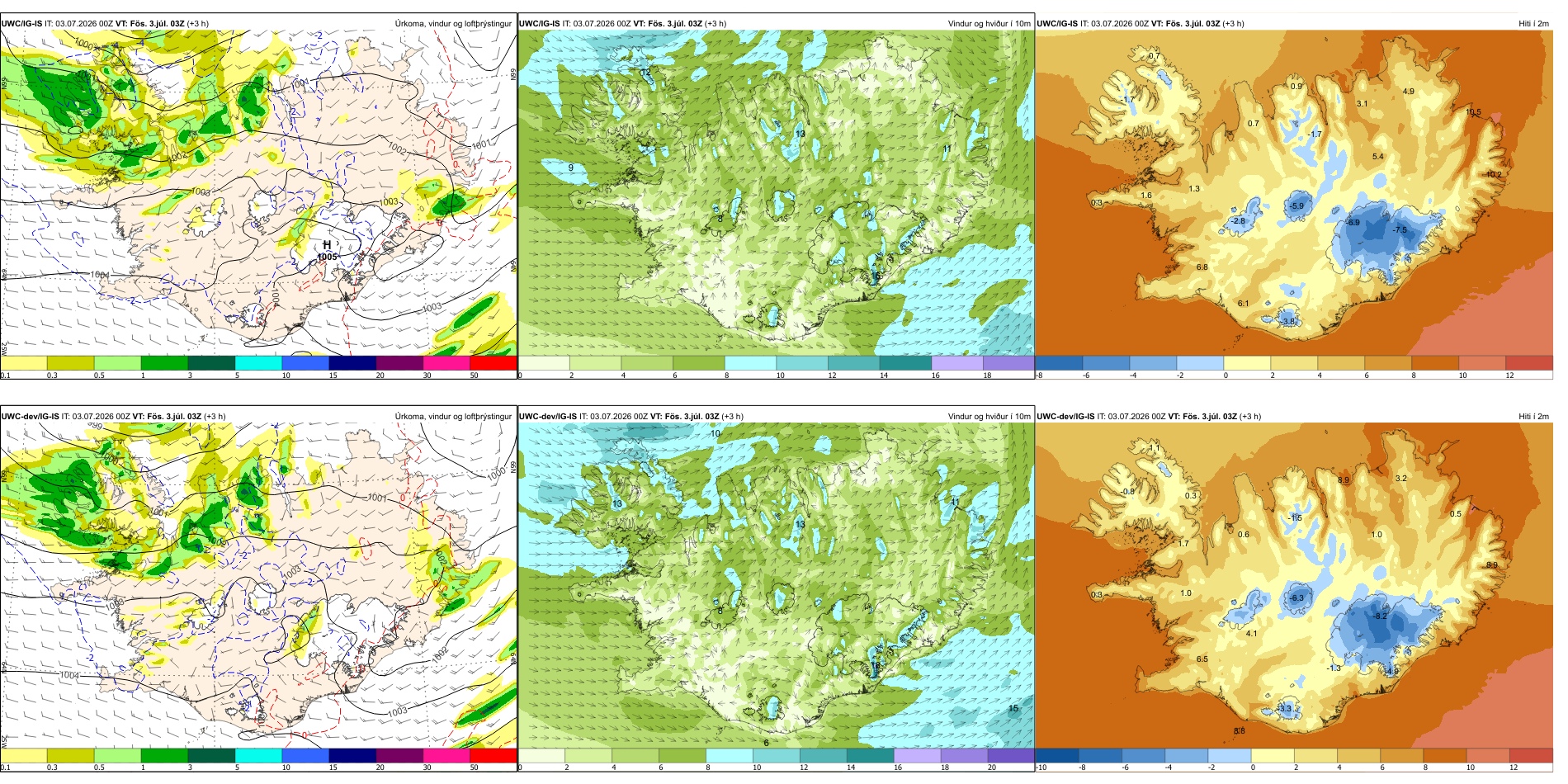Click the '-3.8' temperature value on UWC/IG-IS map
This screenshot has height=784, width=1568.
[1288, 322]
